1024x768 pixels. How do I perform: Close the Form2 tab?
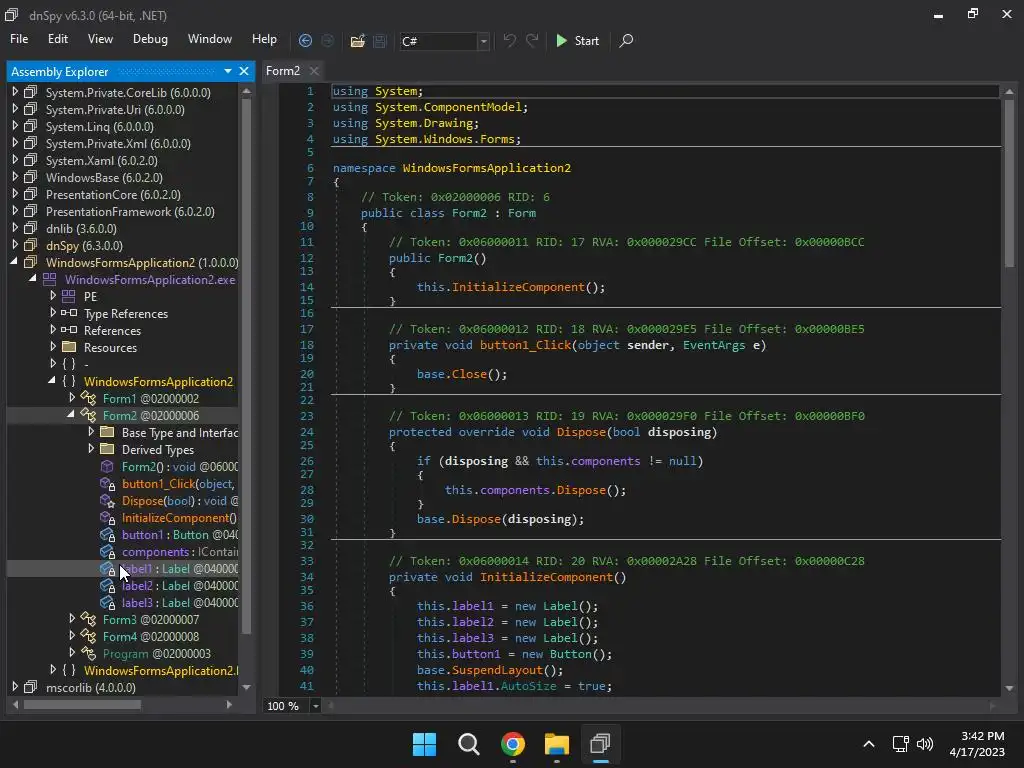(314, 71)
